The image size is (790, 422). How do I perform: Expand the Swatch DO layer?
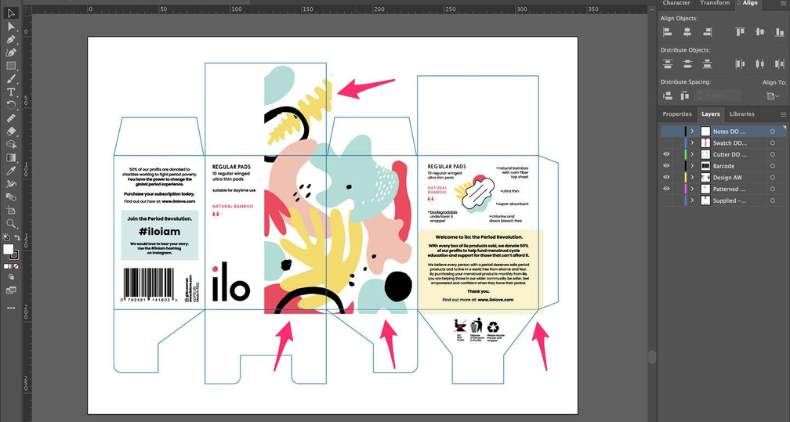point(692,143)
